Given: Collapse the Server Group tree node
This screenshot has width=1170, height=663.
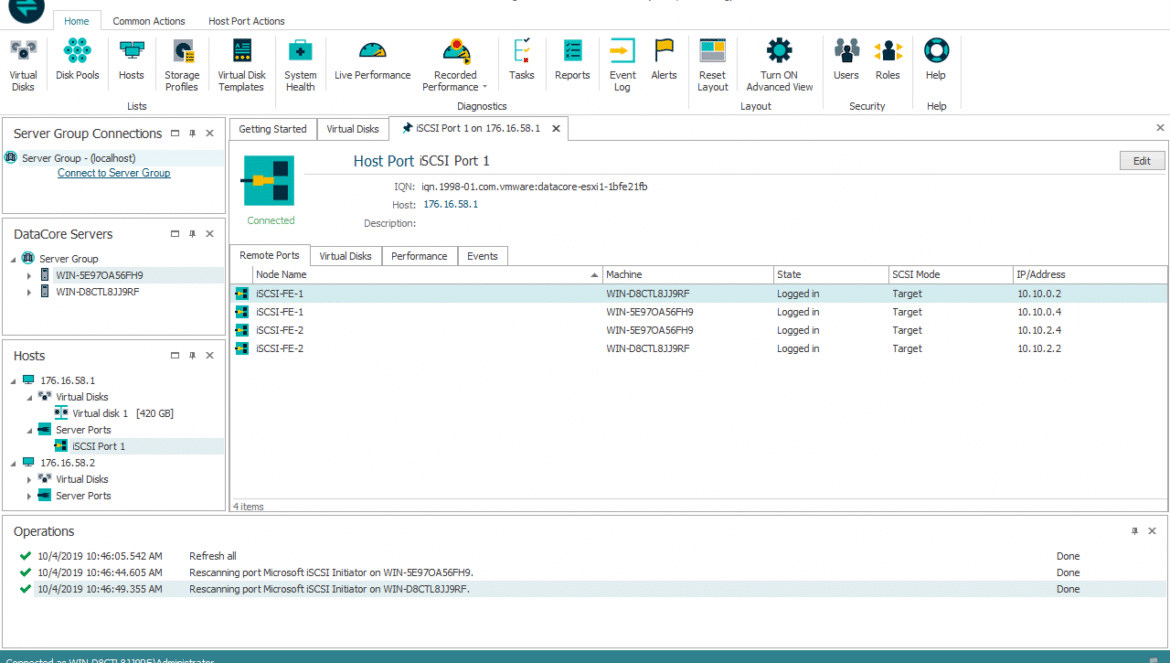Looking at the screenshot, I should pos(13,259).
